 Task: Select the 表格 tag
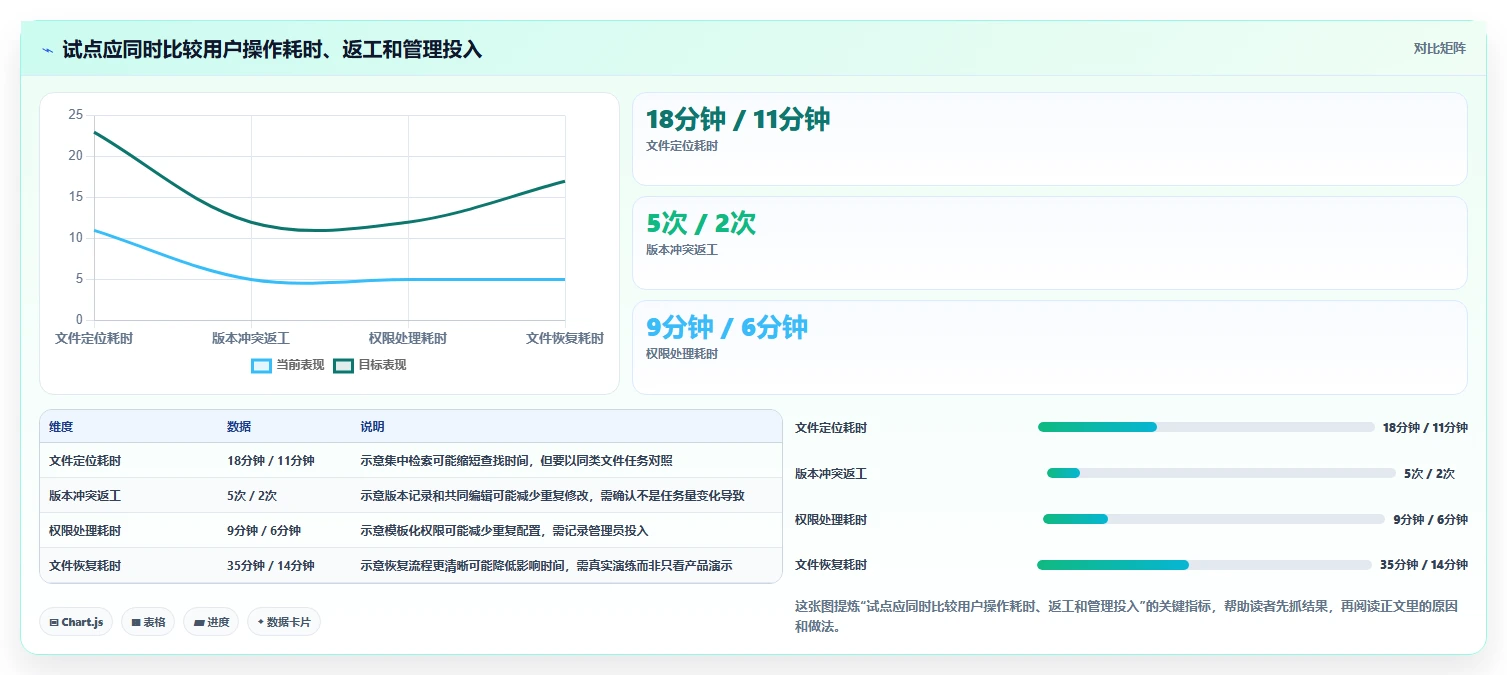coord(148,622)
